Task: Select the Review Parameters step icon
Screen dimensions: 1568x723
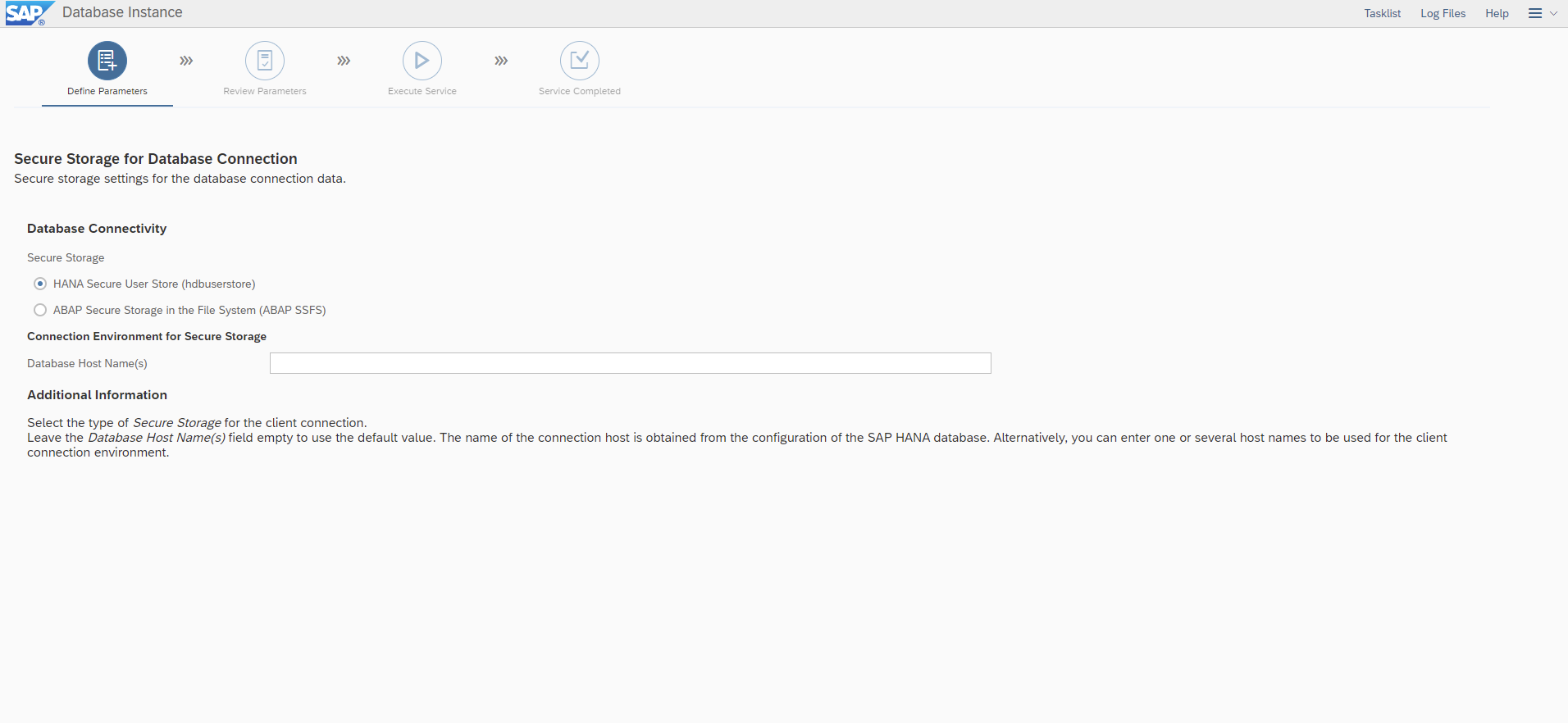Action: point(265,61)
